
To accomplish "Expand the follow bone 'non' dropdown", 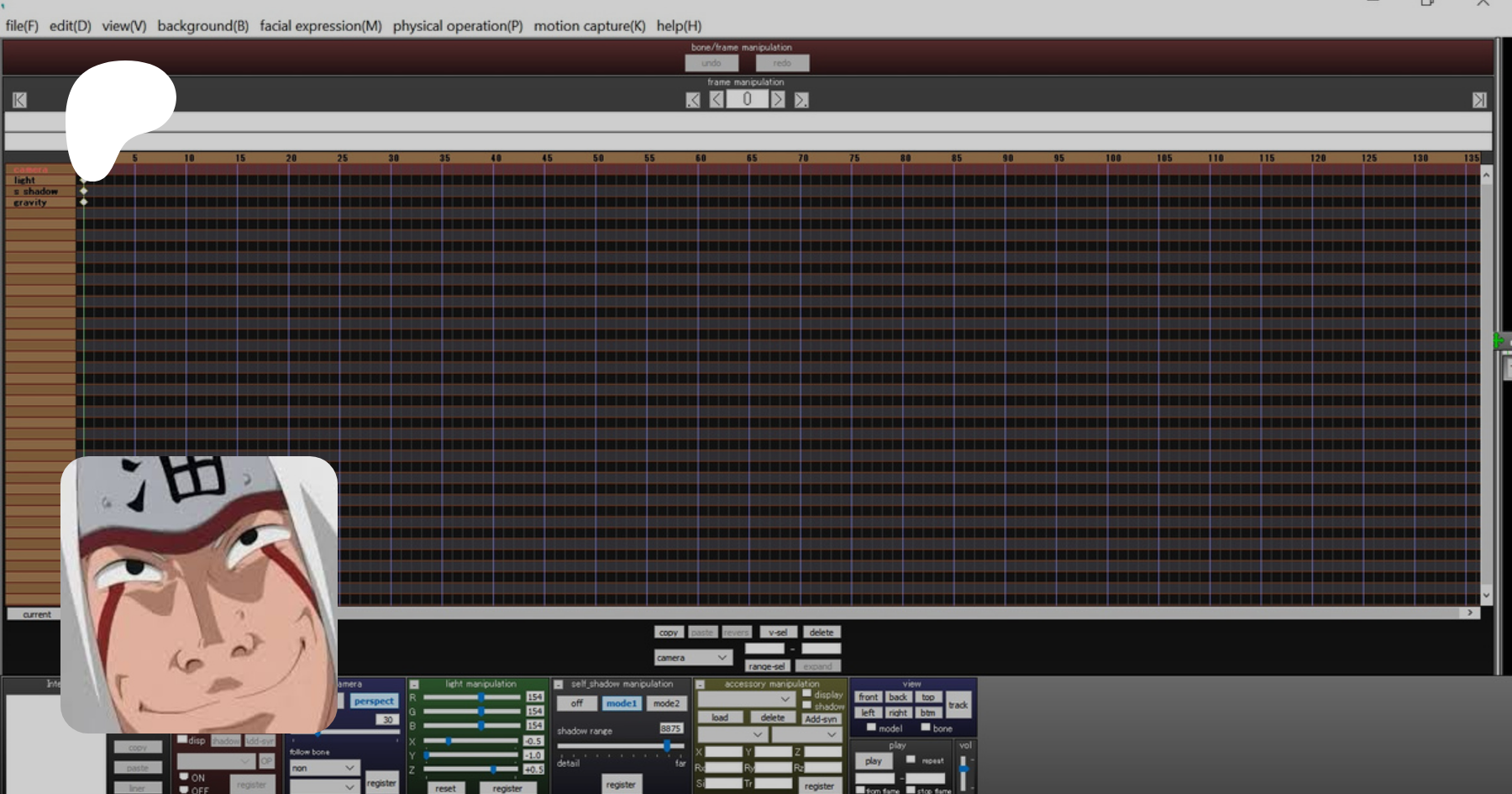I will click(325, 768).
